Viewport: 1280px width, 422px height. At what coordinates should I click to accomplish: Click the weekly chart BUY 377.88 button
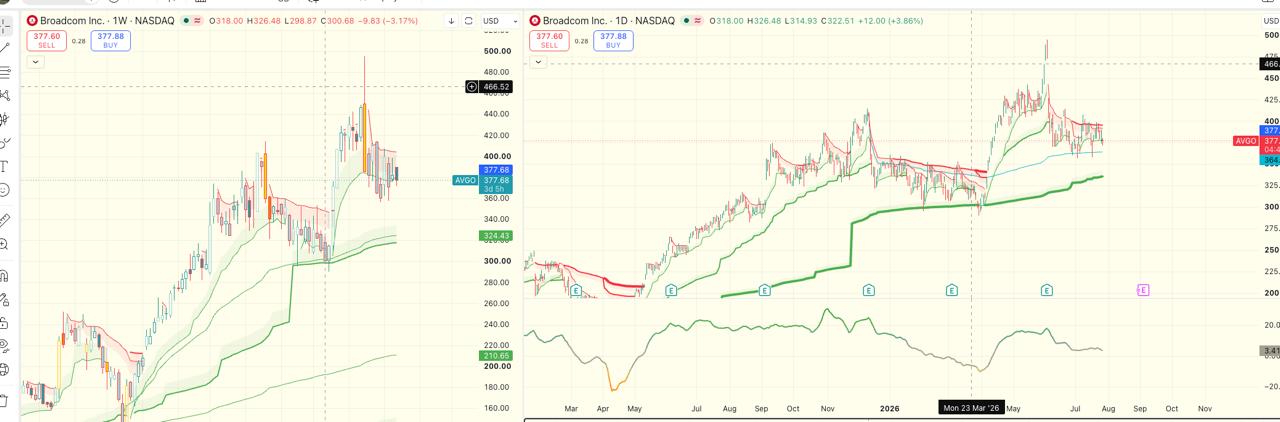(x=109, y=40)
